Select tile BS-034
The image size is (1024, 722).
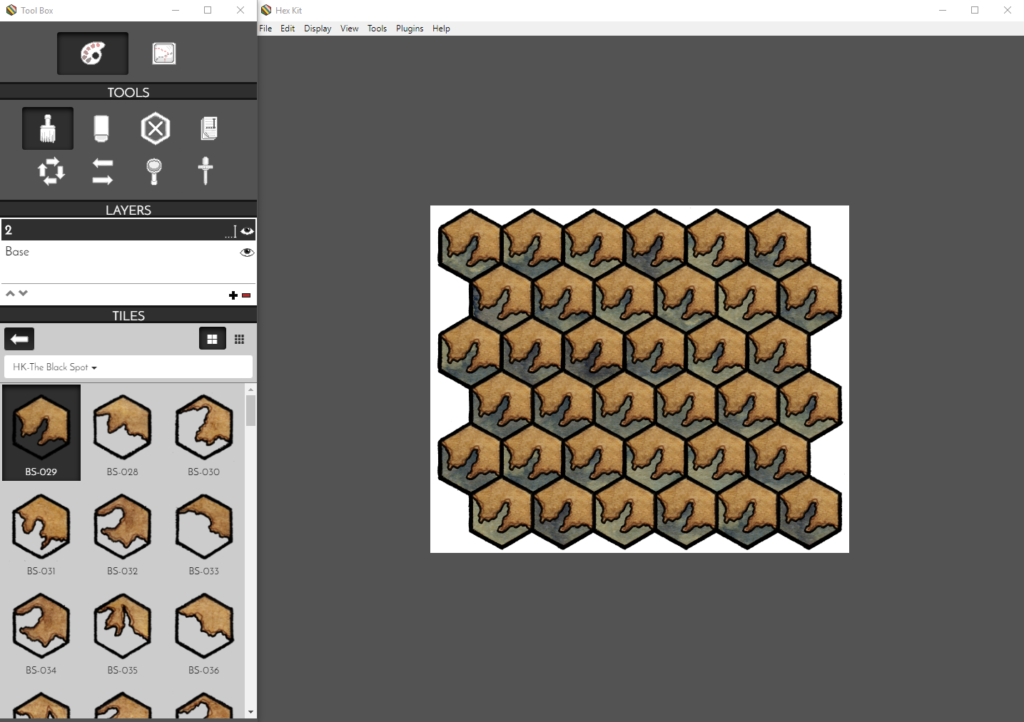click(x=41, y=632)
